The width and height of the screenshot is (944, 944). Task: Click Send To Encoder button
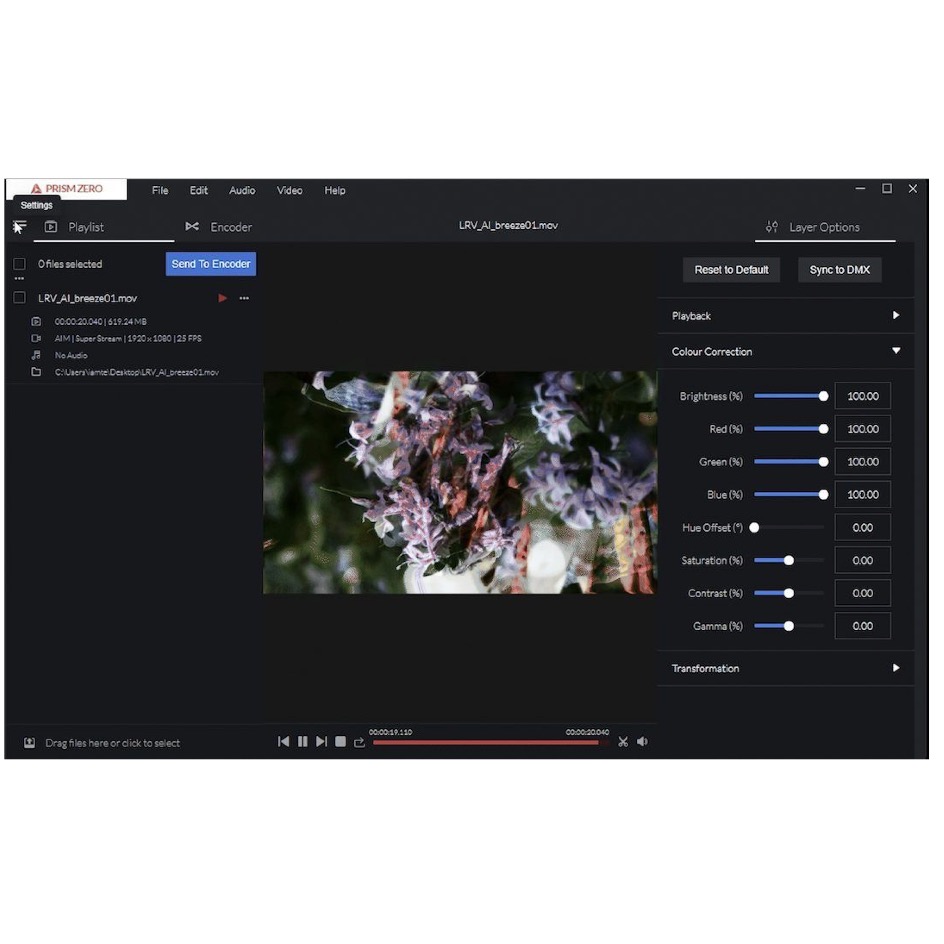tap(211, 264)
